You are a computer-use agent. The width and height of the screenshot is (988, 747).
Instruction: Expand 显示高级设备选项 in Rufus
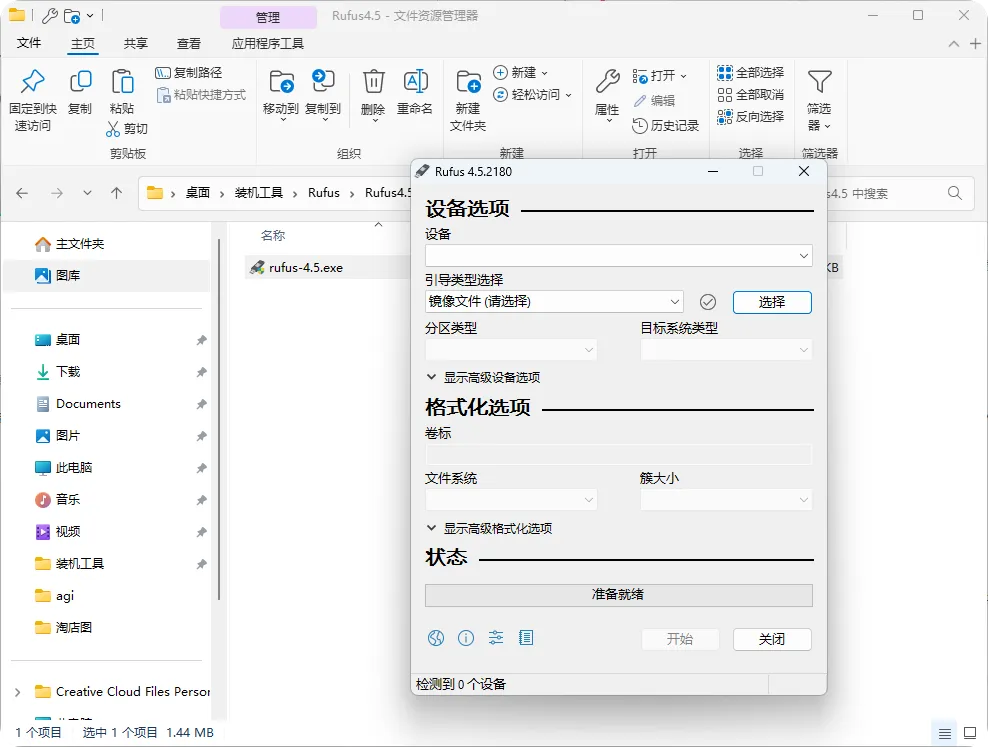tap(483, 377)
